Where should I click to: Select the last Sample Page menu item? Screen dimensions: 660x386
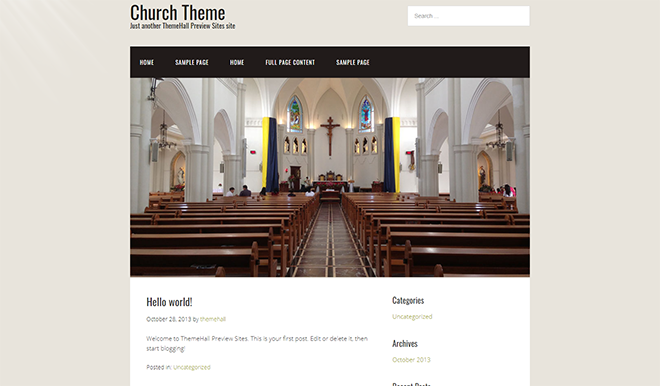click(x=353, y=62)
